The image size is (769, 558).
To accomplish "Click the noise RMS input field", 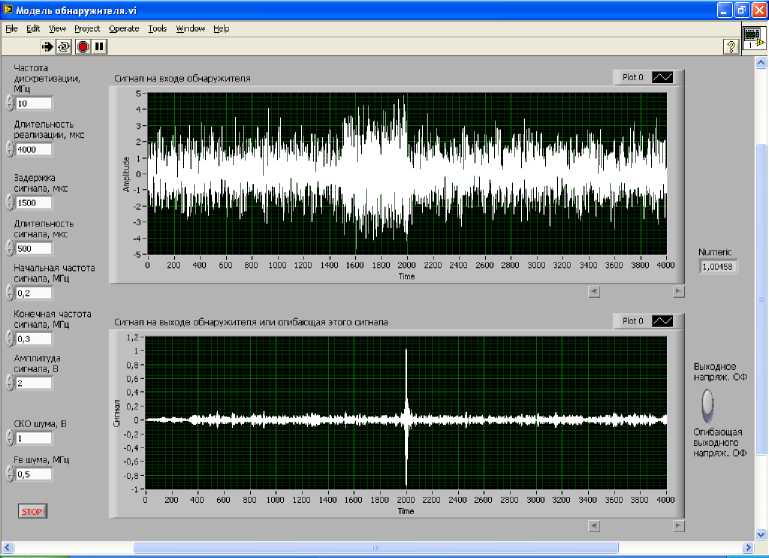I will coord(33,438).
